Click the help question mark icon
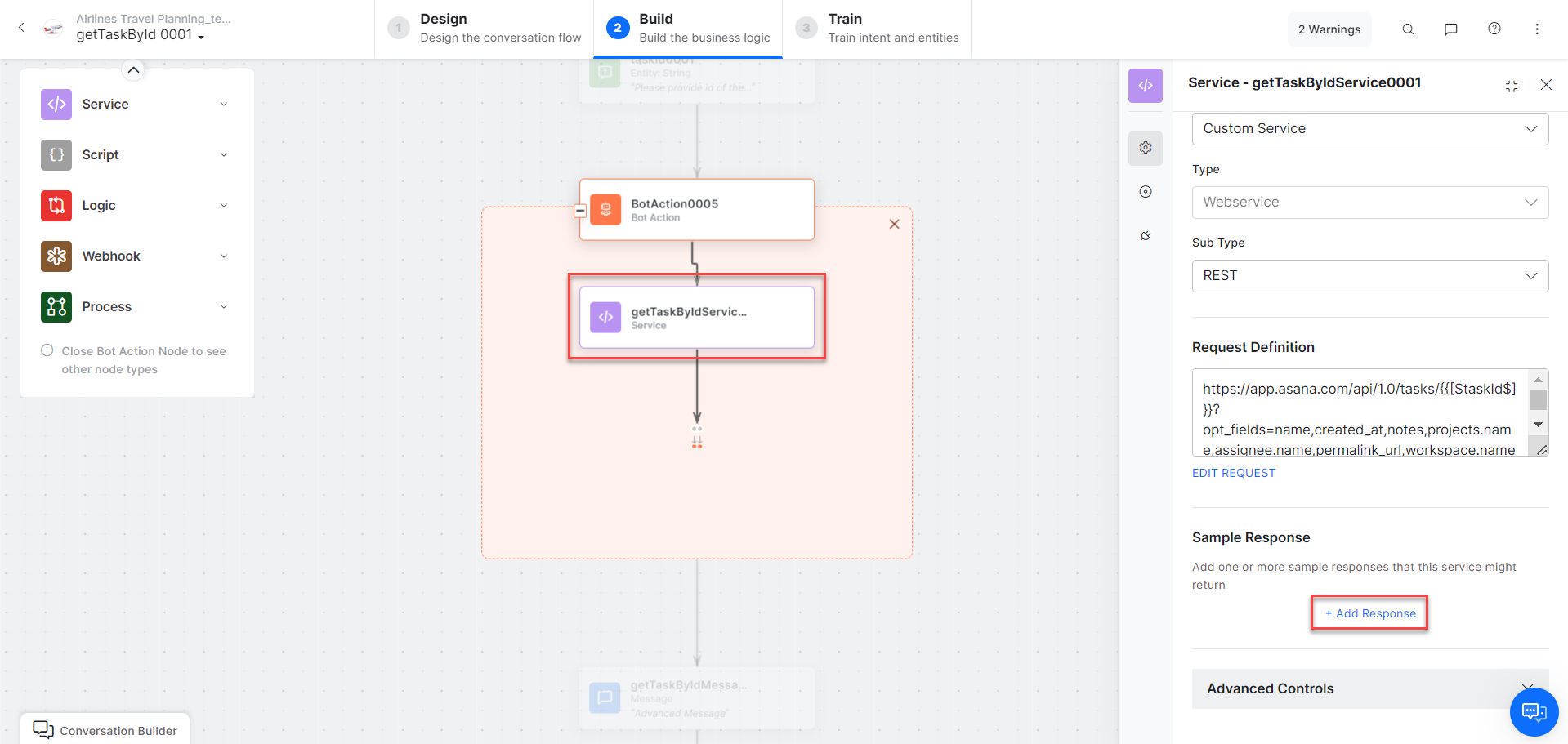Screen dimensions: 1568x744 (x=1494, y=29)
